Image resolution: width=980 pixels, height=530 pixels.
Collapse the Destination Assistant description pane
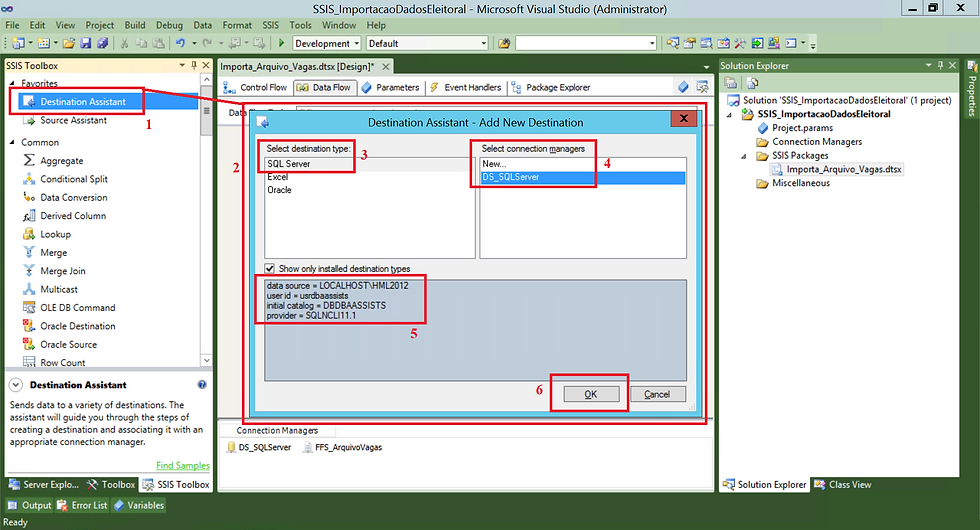pyautogui.click(x=16, y=385)
